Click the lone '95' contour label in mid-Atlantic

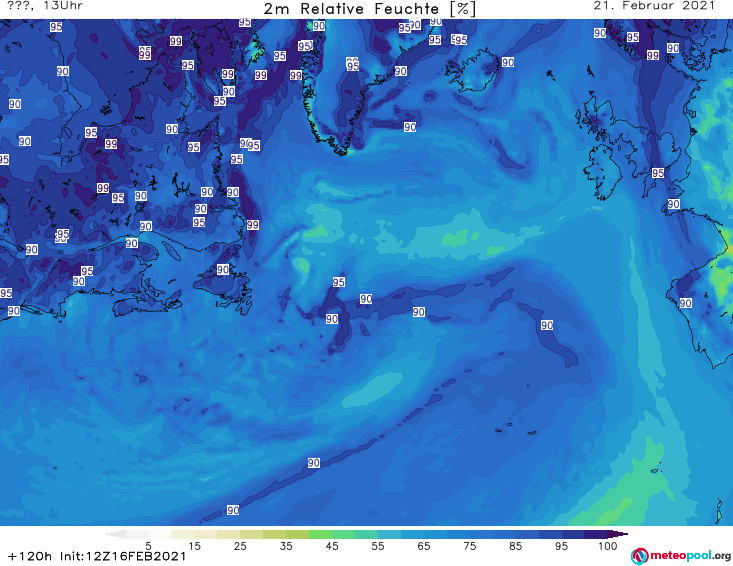(x=339, y=282)
